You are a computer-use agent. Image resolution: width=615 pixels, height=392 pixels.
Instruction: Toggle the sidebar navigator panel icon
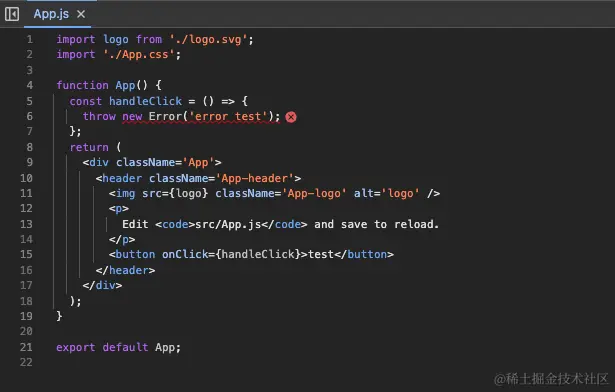12,14
